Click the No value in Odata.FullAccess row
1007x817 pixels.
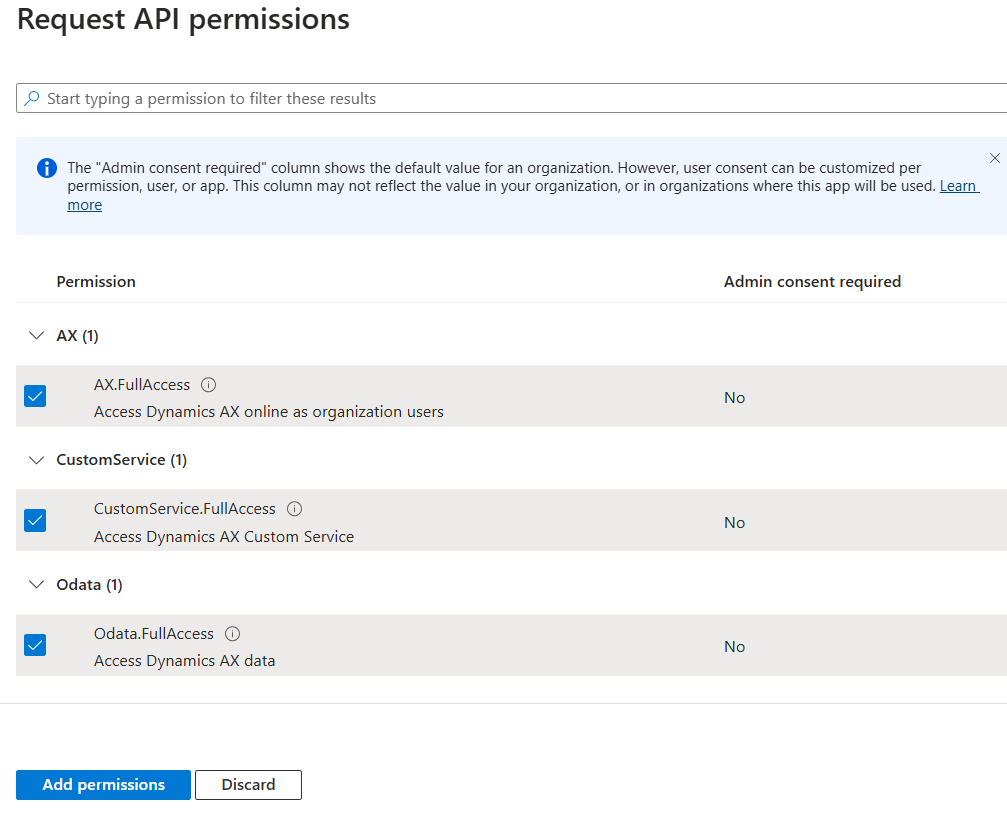[735, 647]
